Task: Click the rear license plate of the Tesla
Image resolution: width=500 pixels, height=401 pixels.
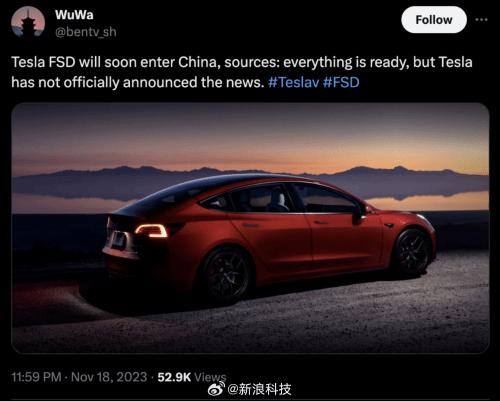Action: coord(119,240)
